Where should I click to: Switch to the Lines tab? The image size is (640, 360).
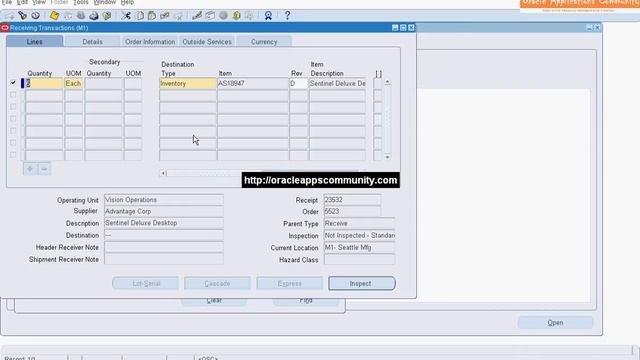point(35,42)
